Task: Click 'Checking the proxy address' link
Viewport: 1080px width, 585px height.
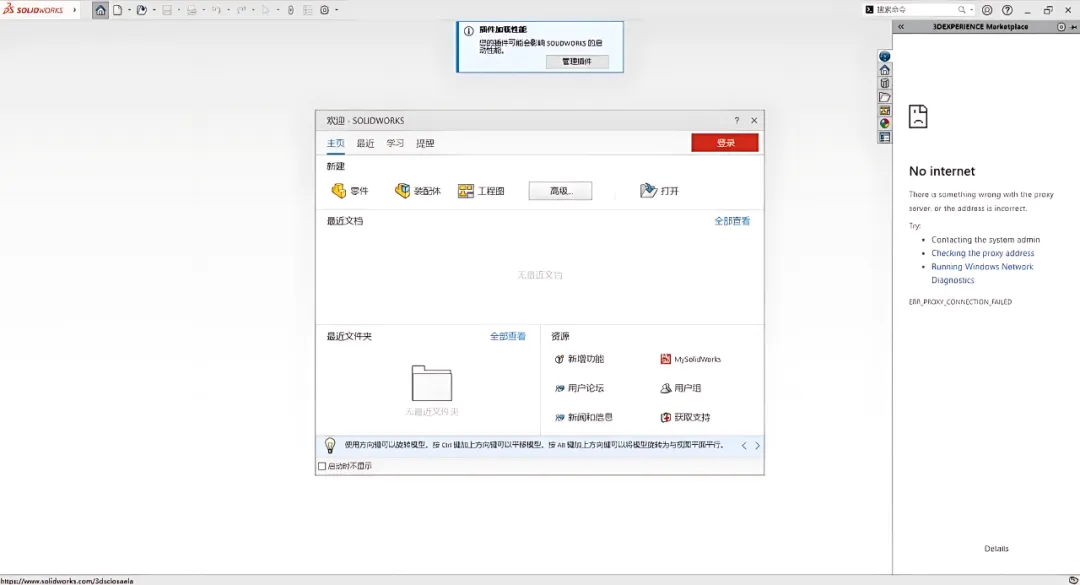Action: point(983,253)
